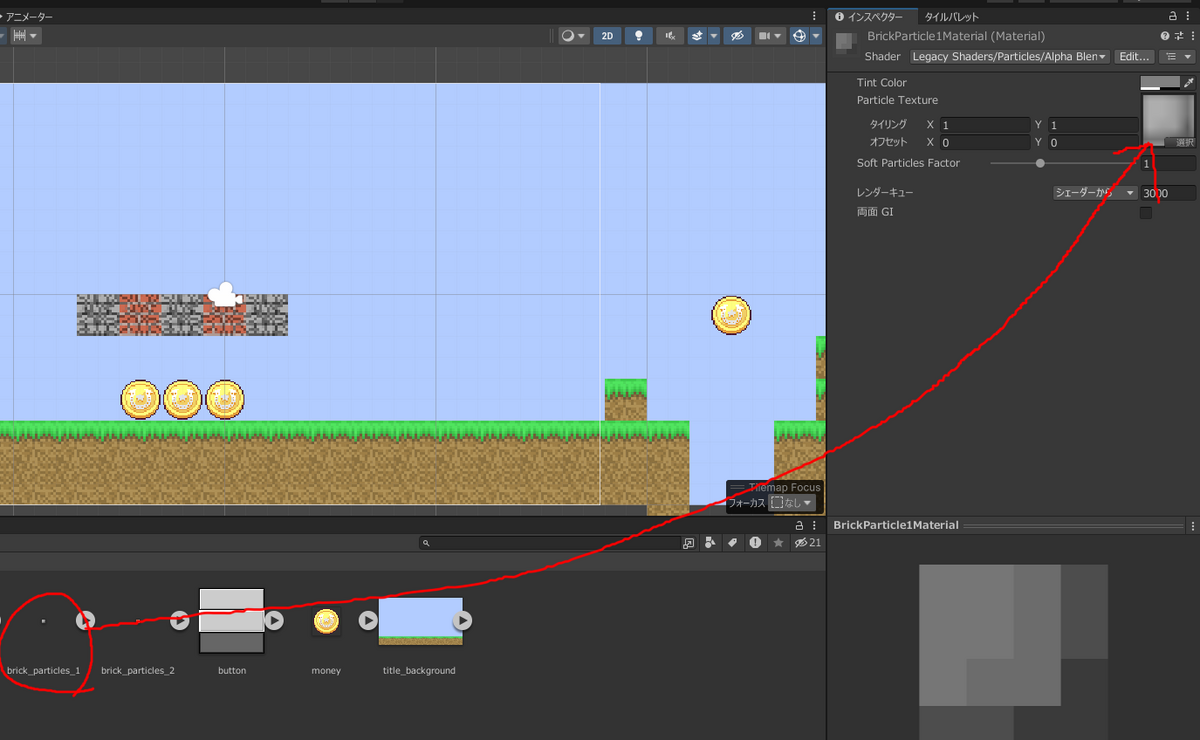Filter project assets by type icon
Screen dimensions: 1200x740
pos(710,543)
